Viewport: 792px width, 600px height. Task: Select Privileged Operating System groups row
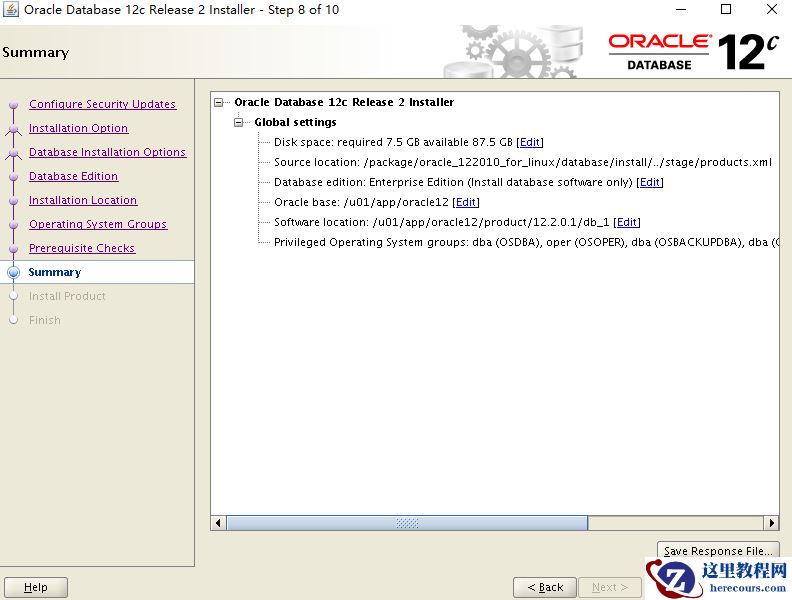click(x=526, y=242)
